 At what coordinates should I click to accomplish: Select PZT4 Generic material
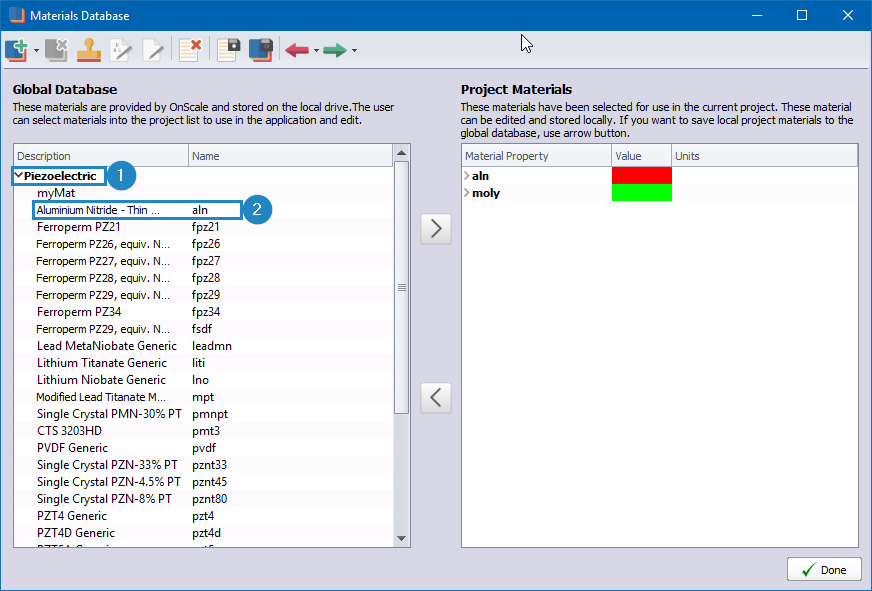(x=204, y=516)
